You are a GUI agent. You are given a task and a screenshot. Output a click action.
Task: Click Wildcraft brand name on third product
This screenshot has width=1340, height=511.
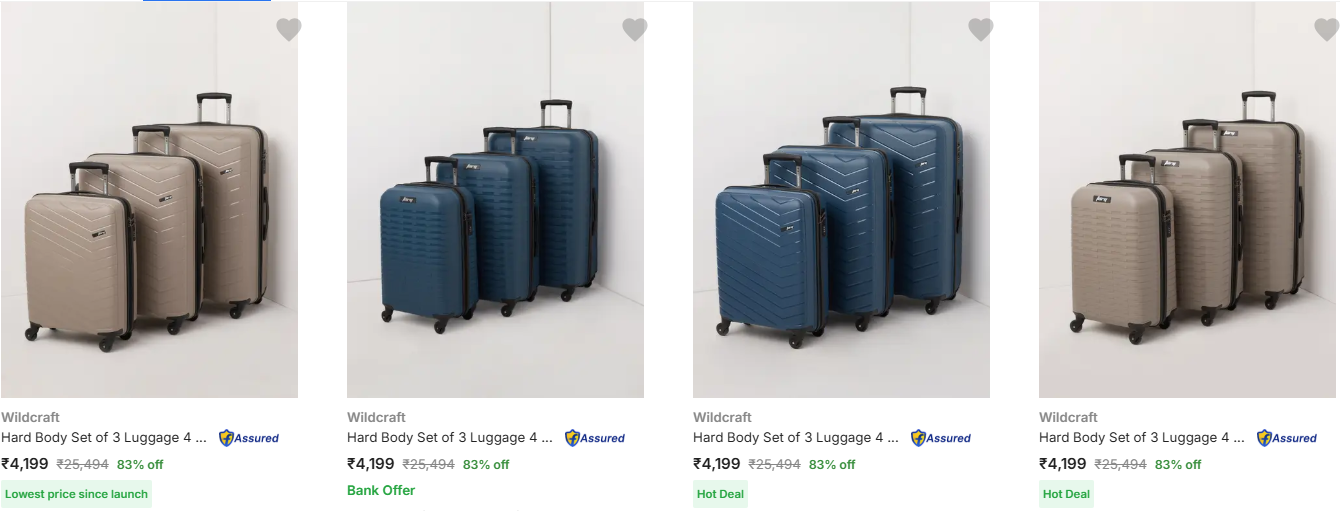(722, 417)
